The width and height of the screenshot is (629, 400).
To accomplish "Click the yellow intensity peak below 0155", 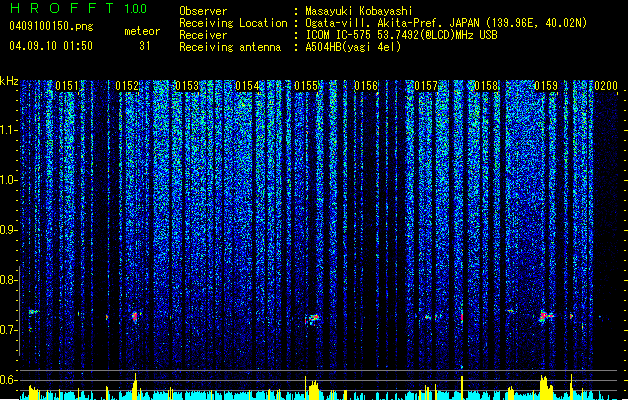I will tap(313, 390).
